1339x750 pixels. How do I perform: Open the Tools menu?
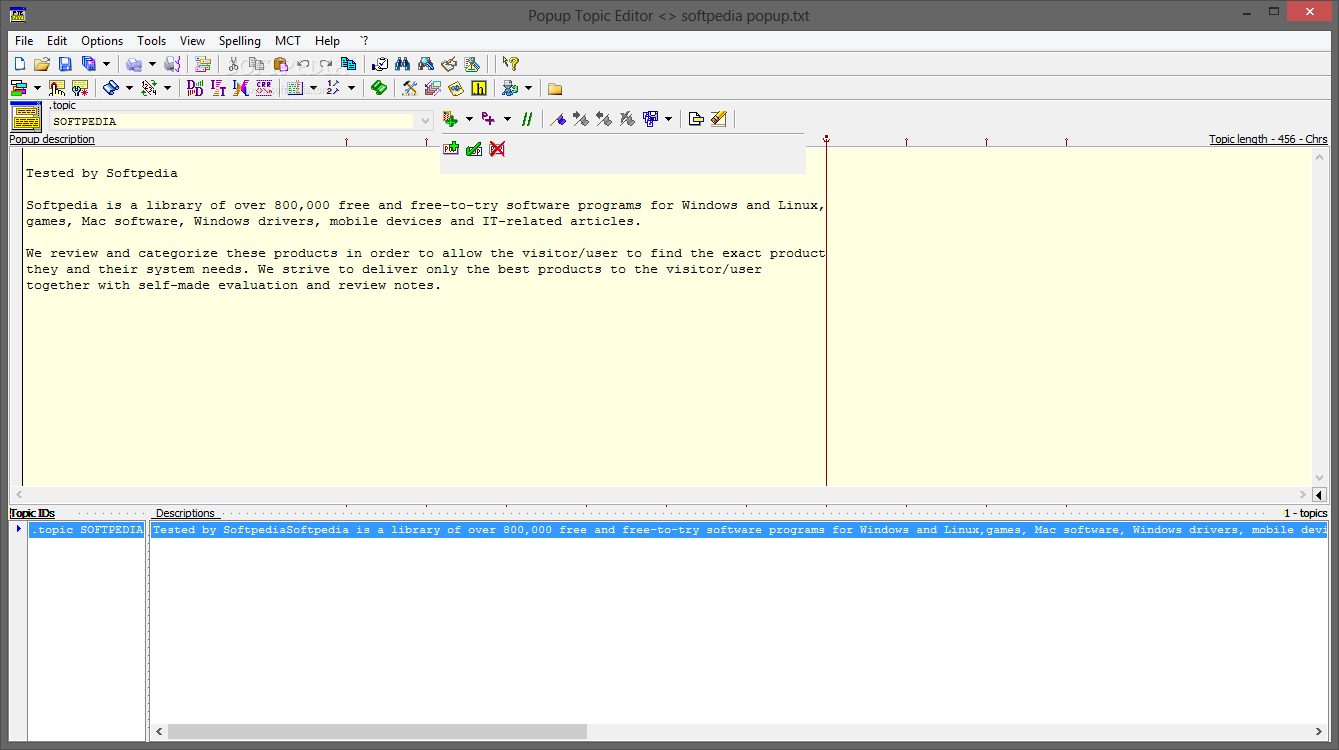point(152,41)
